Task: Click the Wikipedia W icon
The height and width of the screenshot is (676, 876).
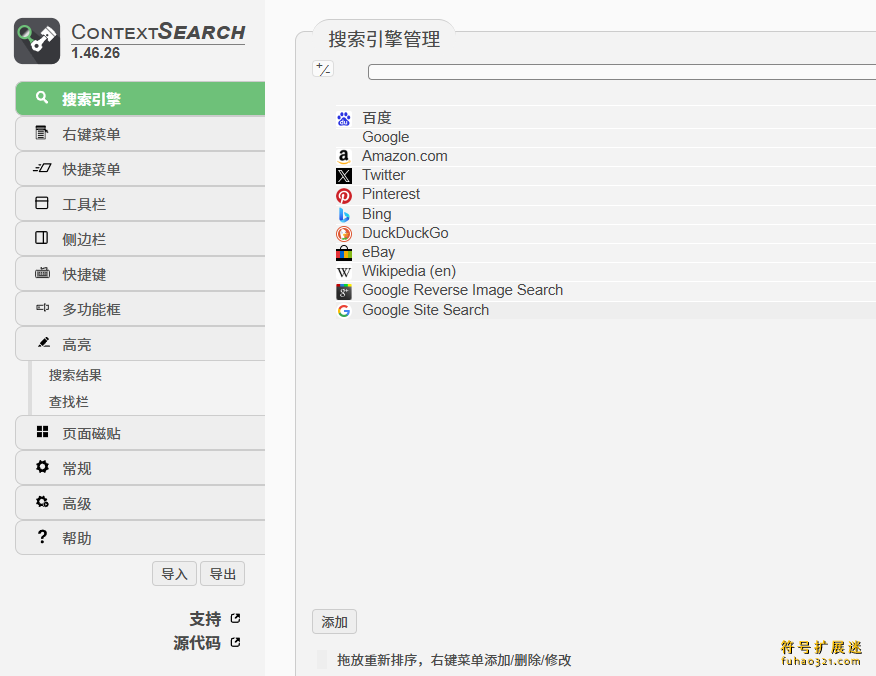Action: point(344,273)
